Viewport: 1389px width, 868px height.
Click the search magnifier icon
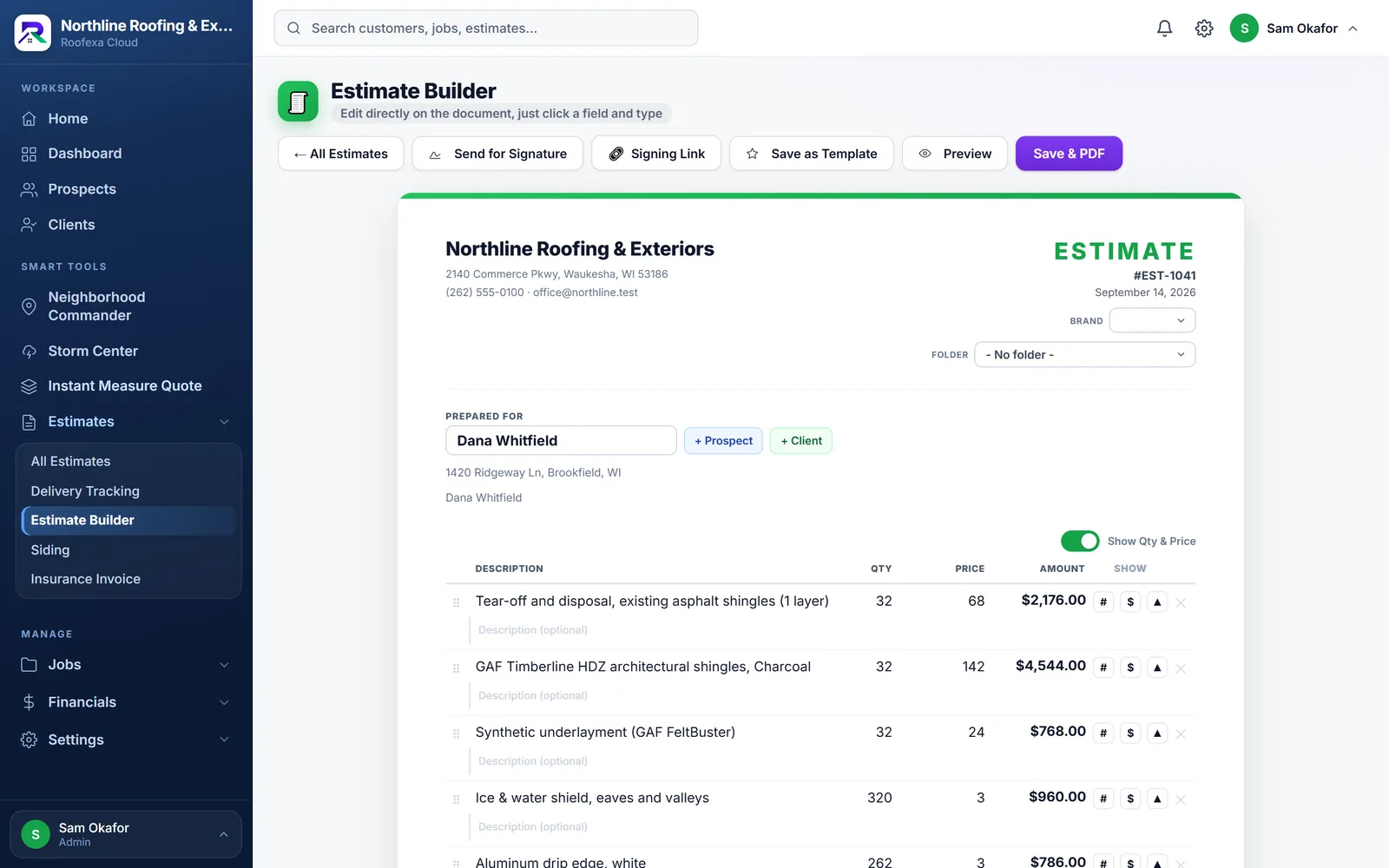click(x=293, y=29)
